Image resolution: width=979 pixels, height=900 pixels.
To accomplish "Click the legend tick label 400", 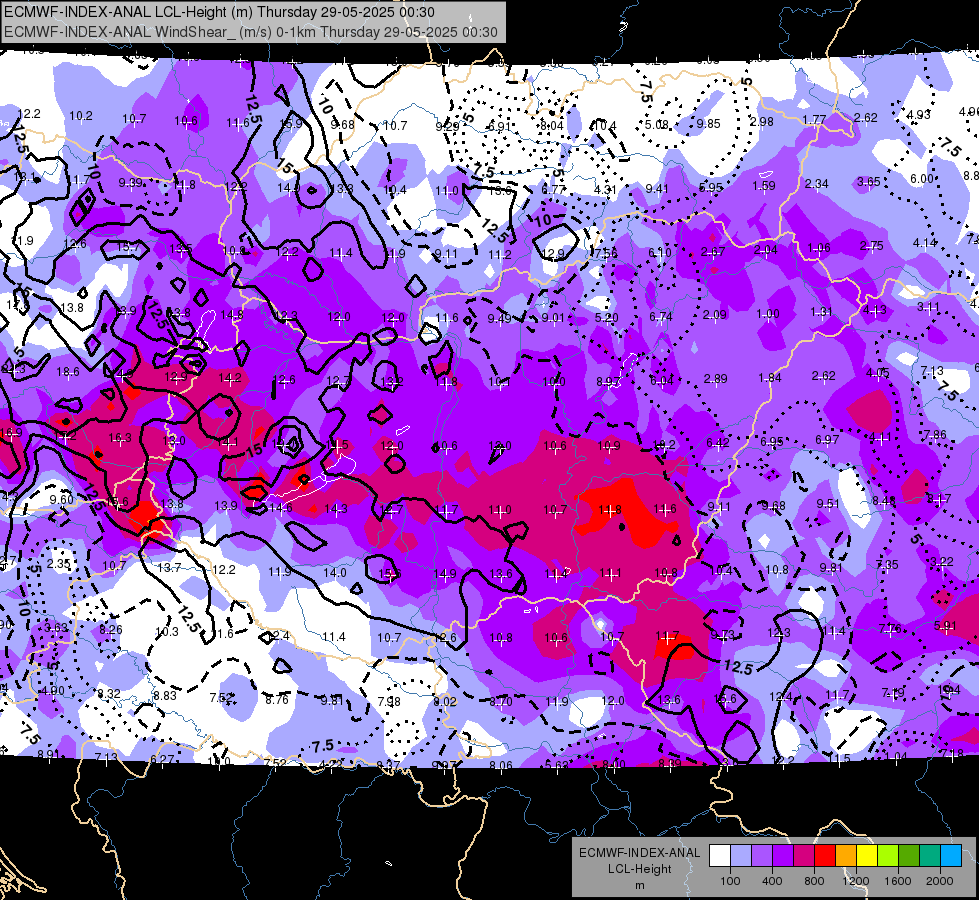I will [772, 881].
